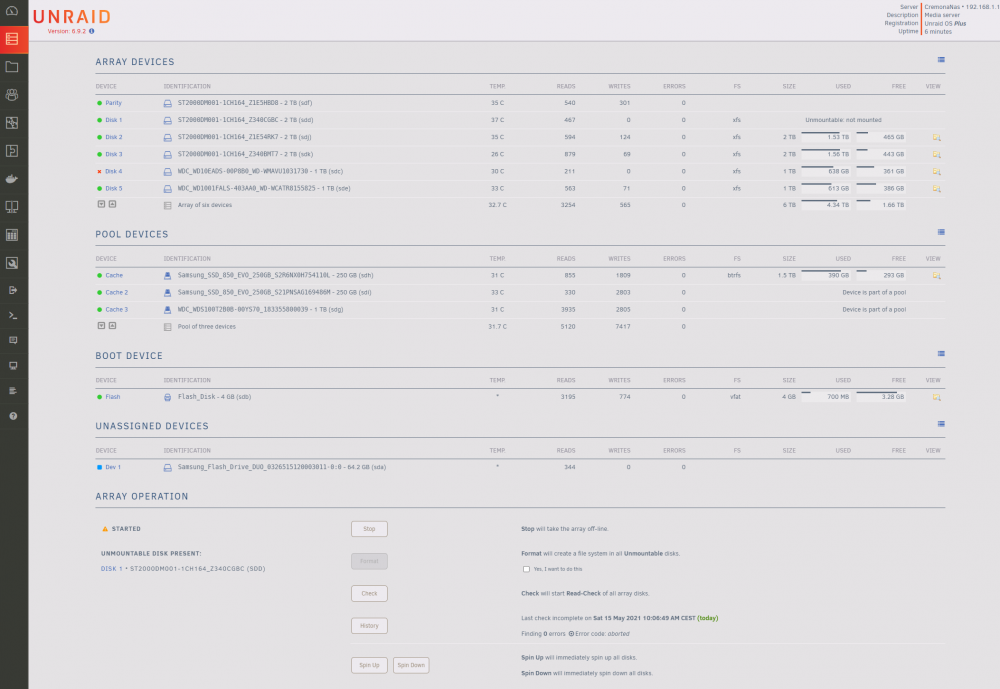Screen dimensions: 1000x689
Task: Open the VMs dual-monitor icon in sidebar
Action: point(11,207)
